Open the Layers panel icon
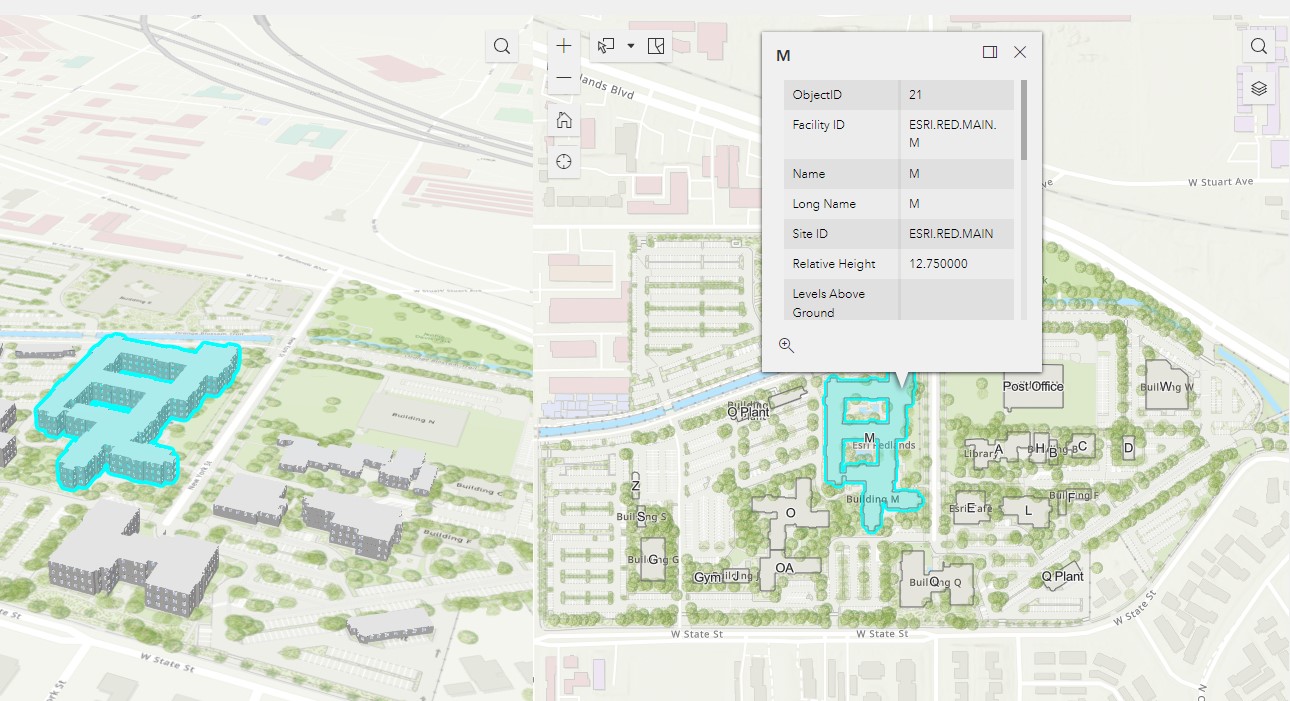The width and height of the screenshot is (1290, 701). point(1258,88)
